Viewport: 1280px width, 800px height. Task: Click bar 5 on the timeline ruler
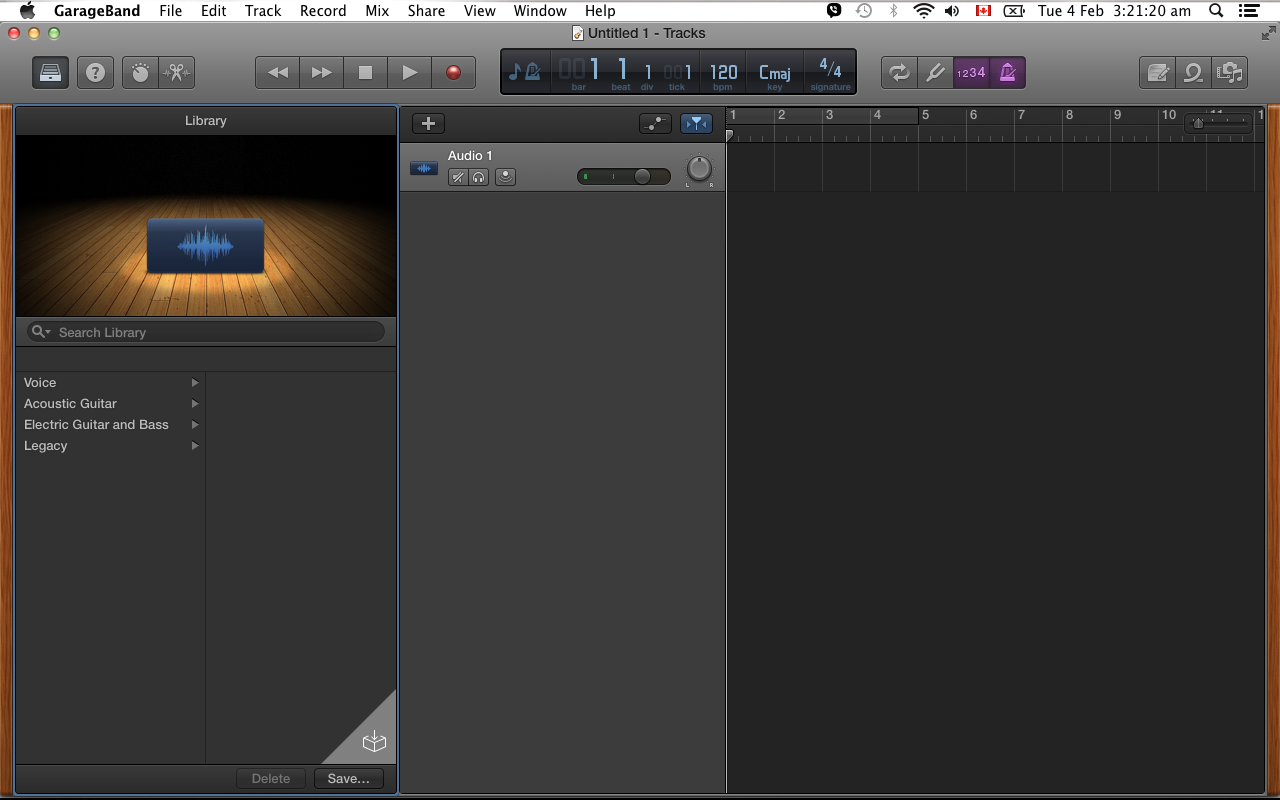click(925, 115)
